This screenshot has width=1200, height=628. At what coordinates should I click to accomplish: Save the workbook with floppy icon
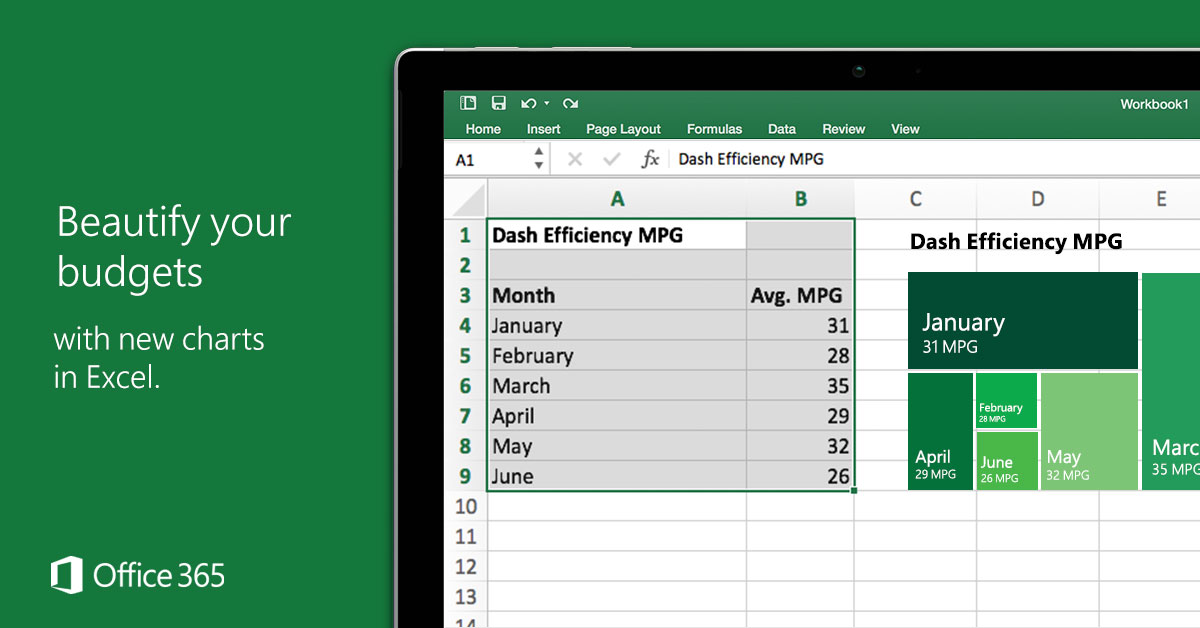tap(498, 103)
